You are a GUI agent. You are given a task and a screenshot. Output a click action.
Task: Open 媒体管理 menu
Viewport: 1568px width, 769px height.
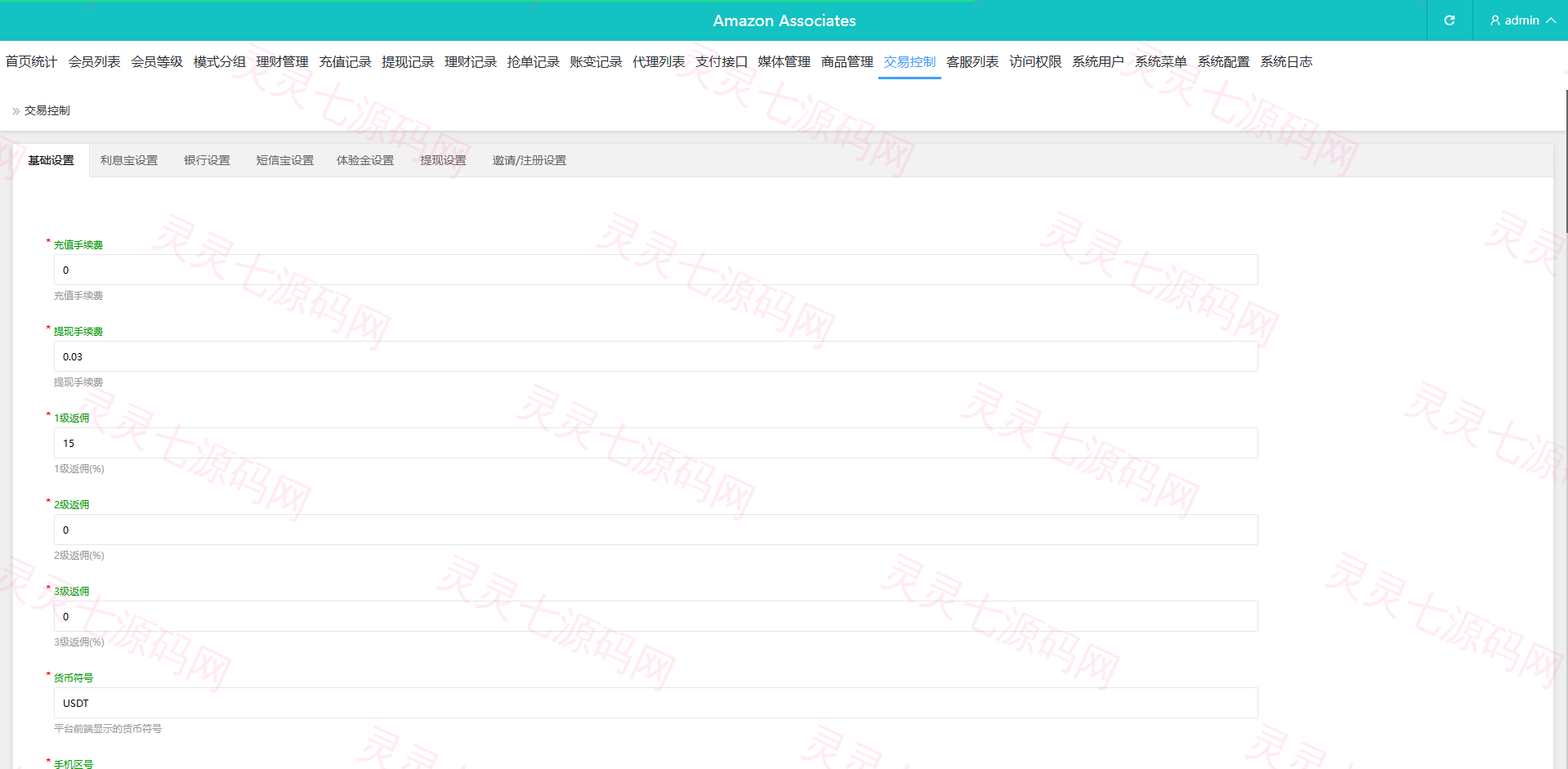[x=784, y=62]
